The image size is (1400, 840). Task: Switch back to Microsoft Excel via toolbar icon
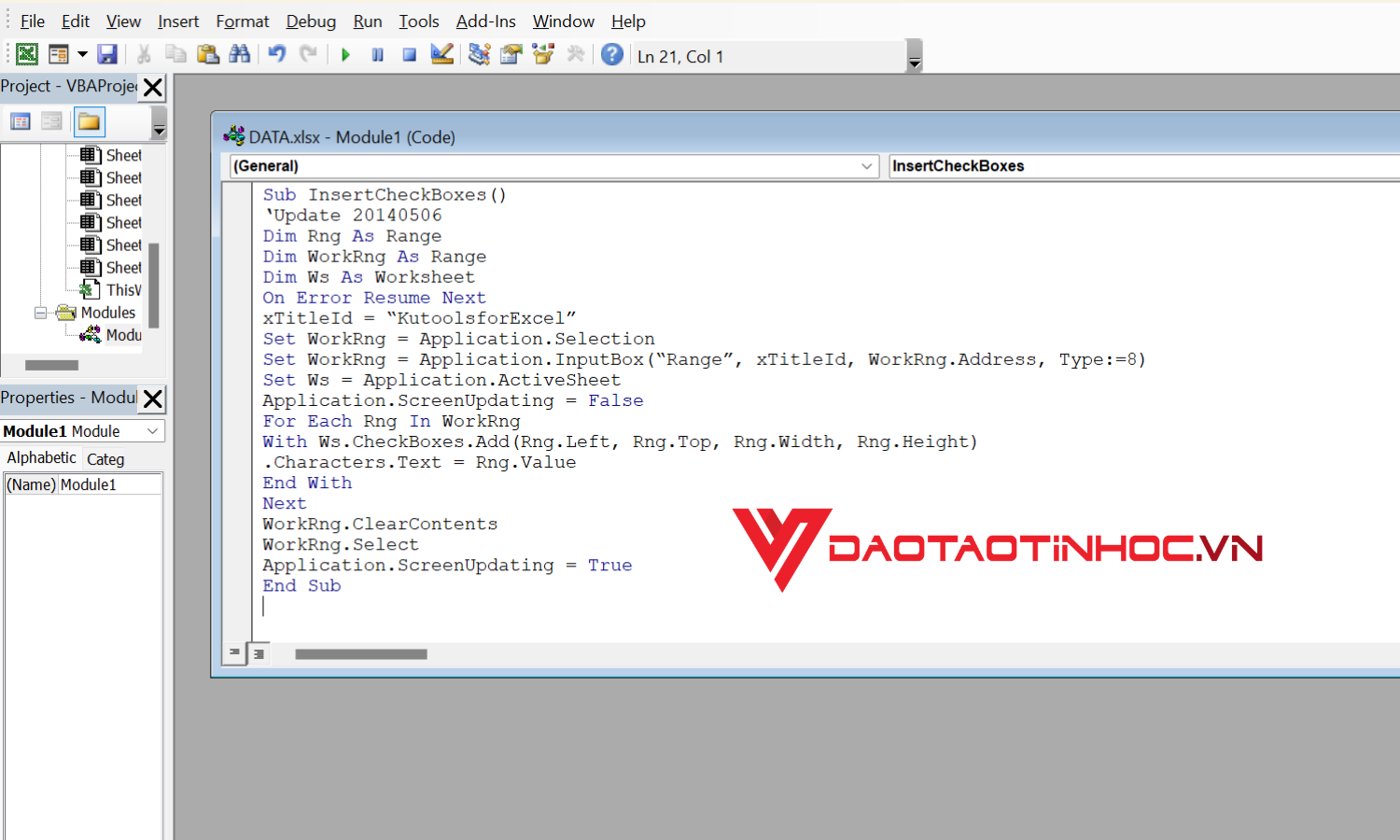[26, 54]
